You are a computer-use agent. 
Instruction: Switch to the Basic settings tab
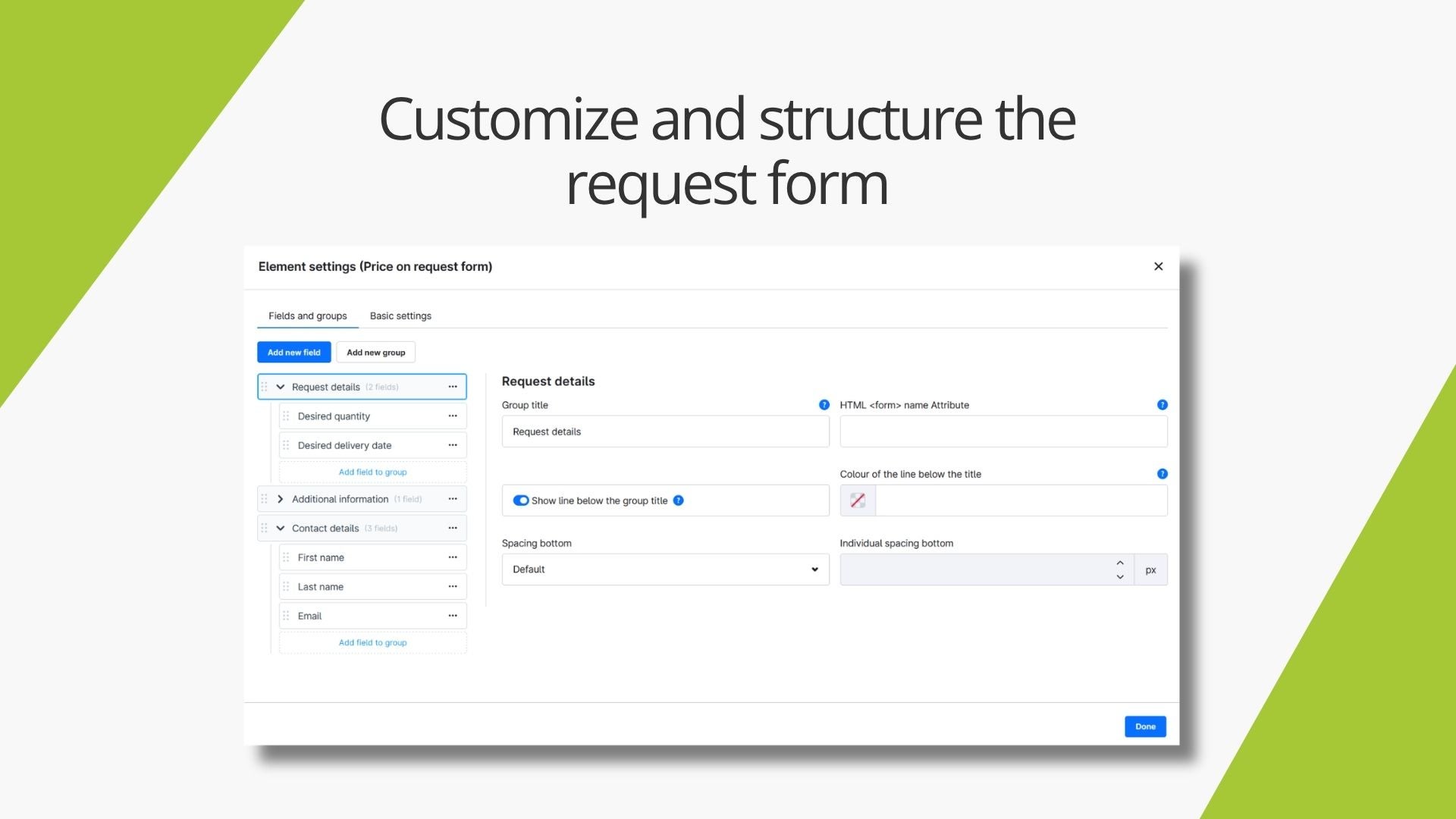coord(400,316)
